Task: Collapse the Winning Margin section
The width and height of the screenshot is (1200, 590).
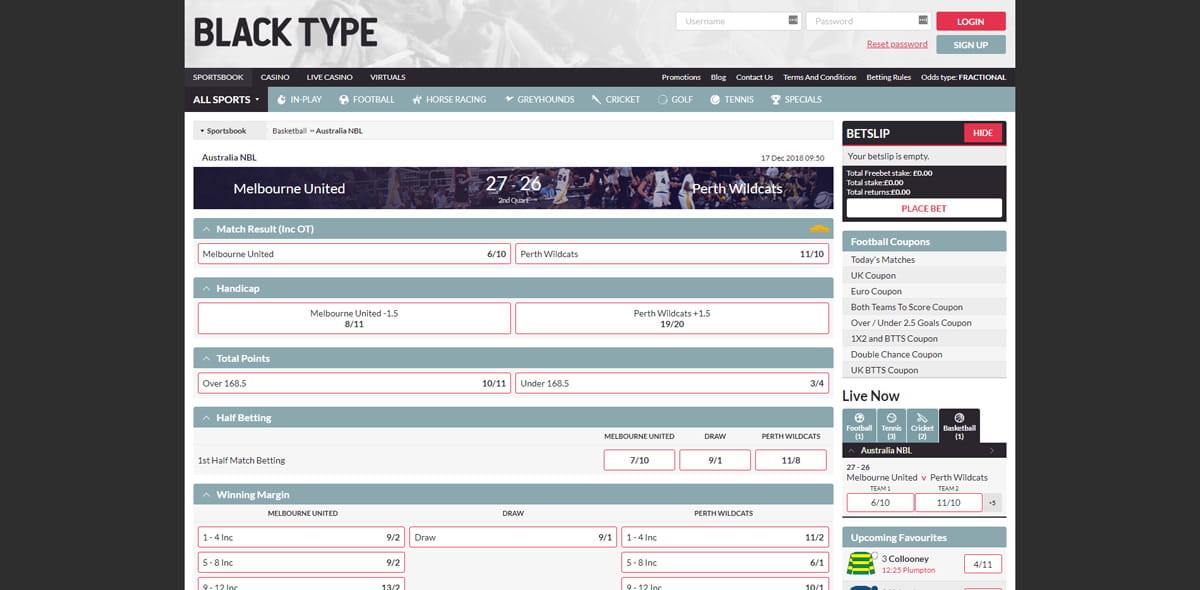Action: [x=206, y=494]
